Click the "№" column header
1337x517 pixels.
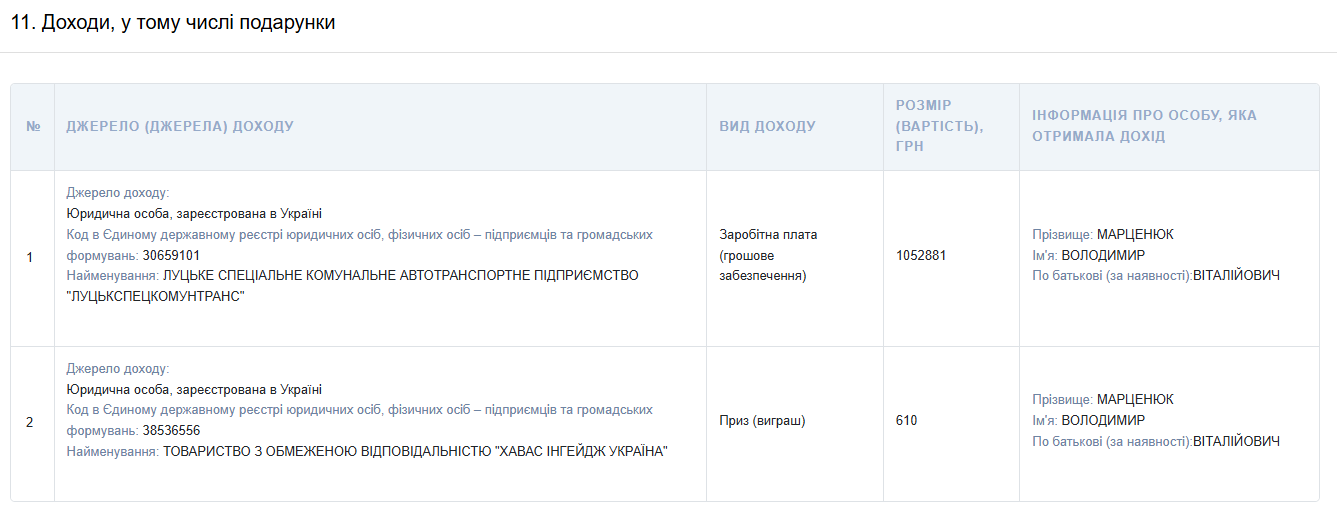coord(33,127)
